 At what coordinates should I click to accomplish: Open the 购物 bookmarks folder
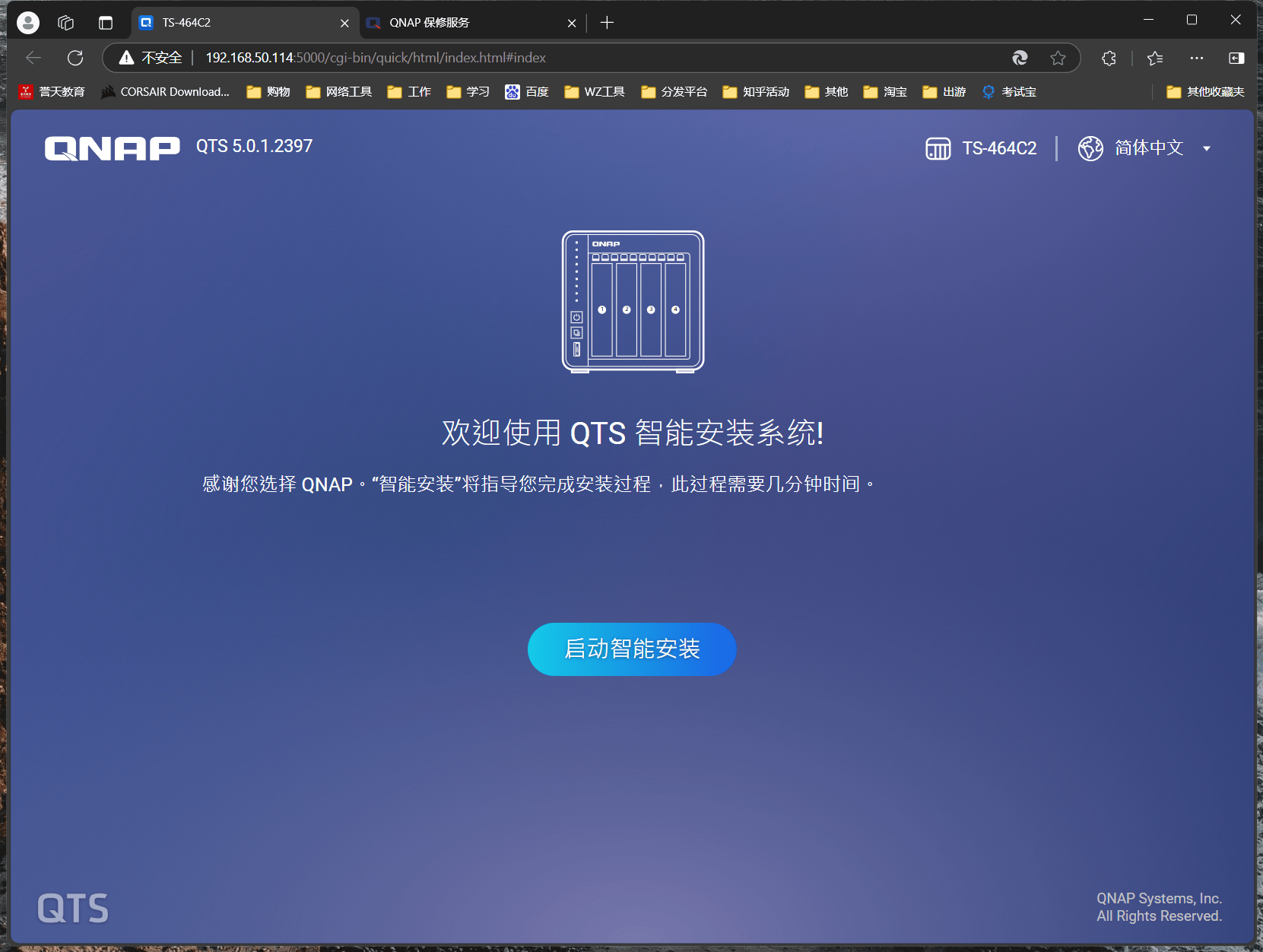click(x=268, y=92)
